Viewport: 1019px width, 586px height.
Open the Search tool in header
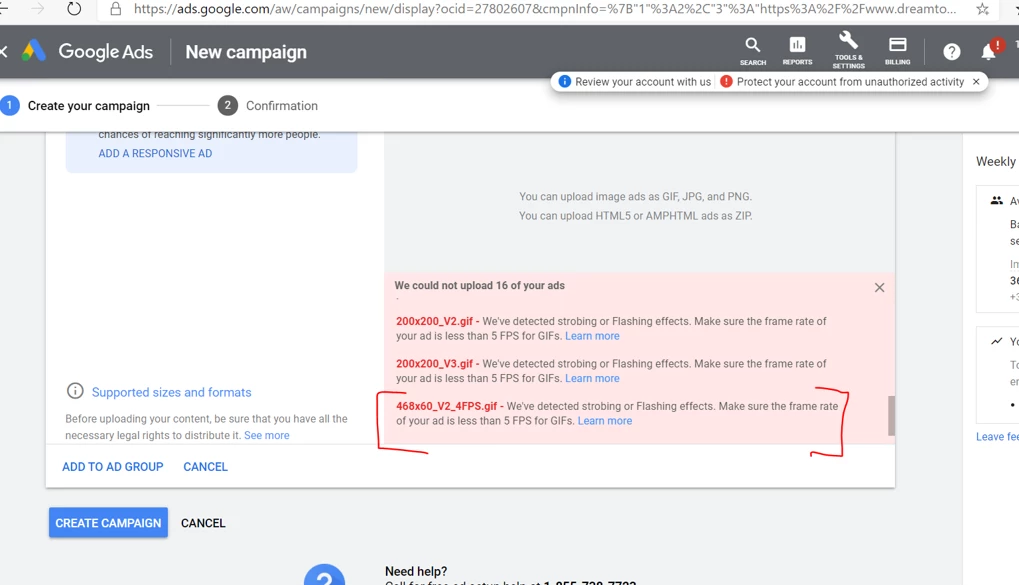coord(753,51)
